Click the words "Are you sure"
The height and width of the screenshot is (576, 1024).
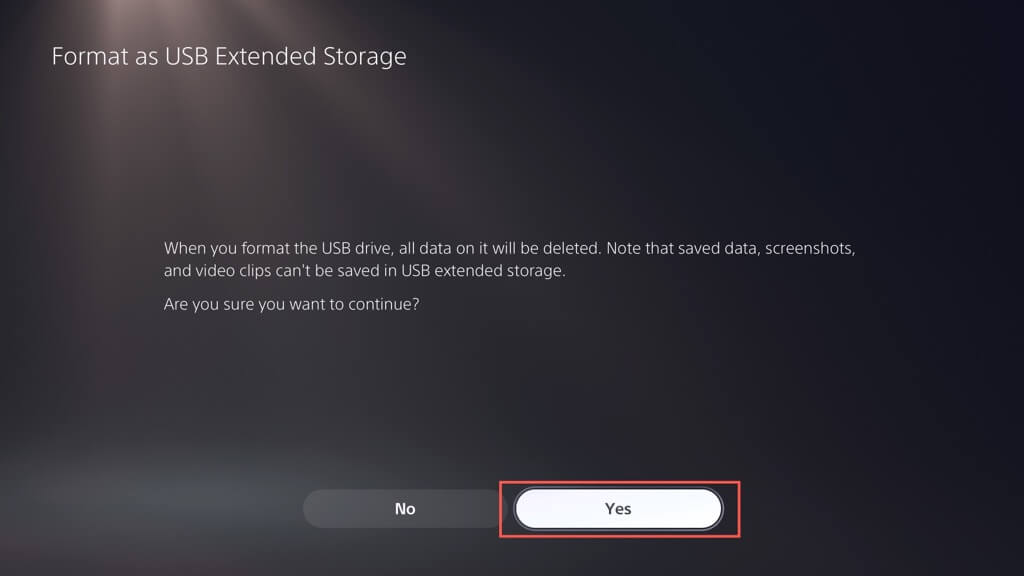(x=209, y=305)
